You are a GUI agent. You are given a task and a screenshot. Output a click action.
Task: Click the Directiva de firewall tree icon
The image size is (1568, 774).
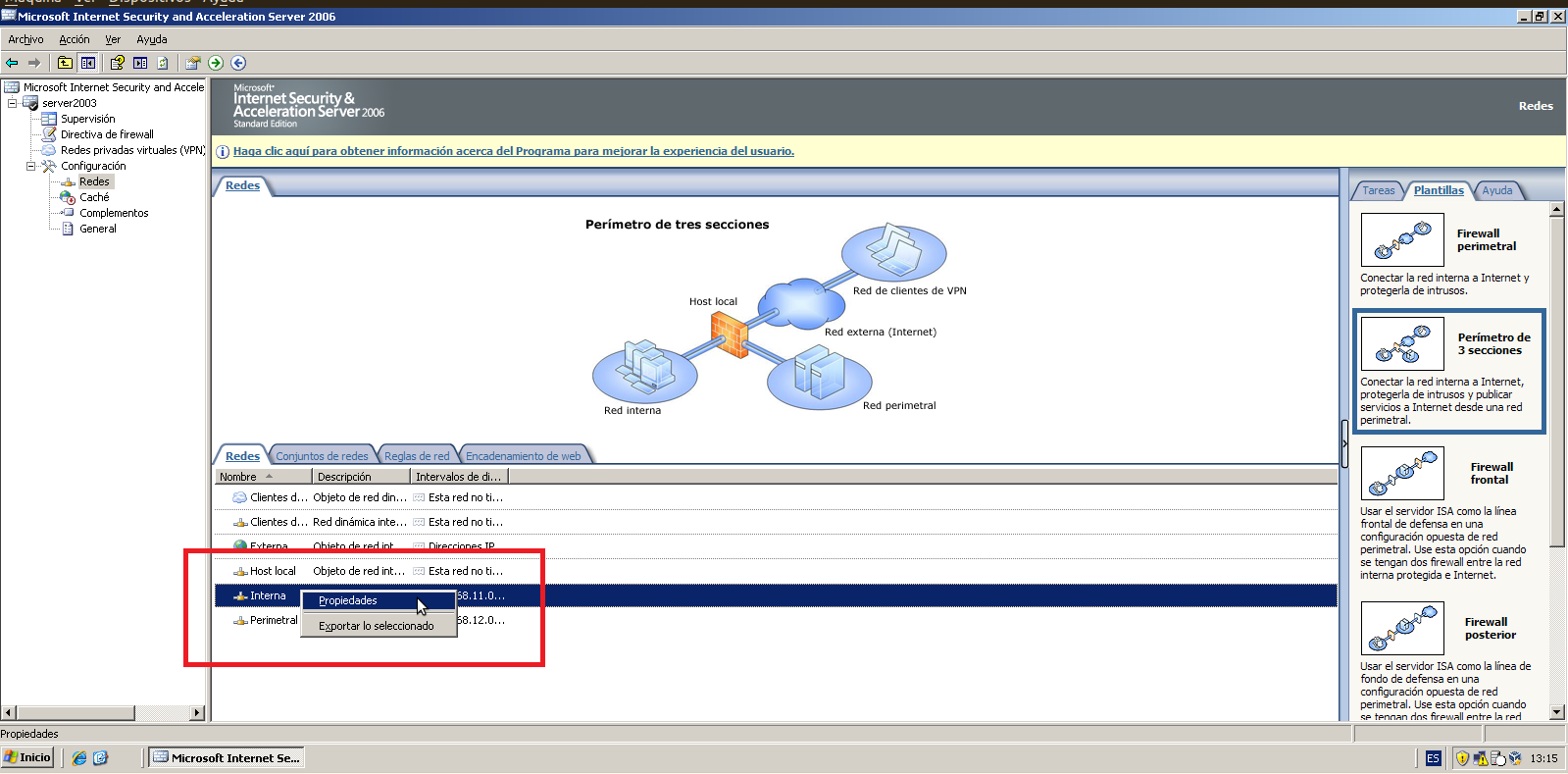click(x=49, y=134)
